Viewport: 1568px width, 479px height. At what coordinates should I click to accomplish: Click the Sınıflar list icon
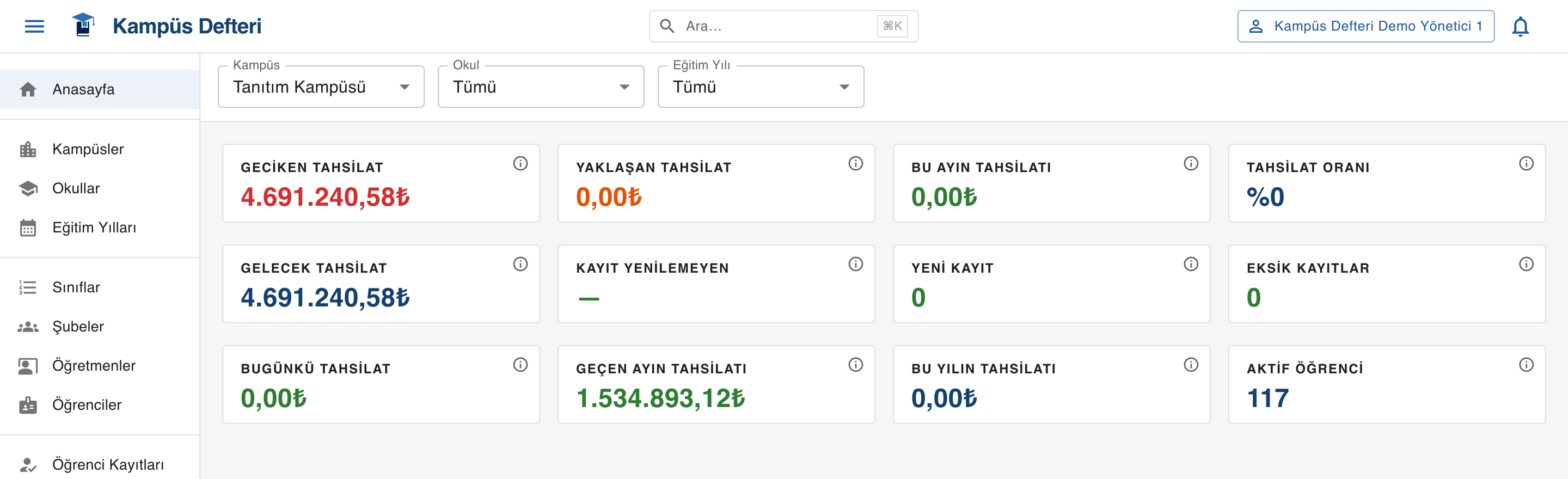28,287
